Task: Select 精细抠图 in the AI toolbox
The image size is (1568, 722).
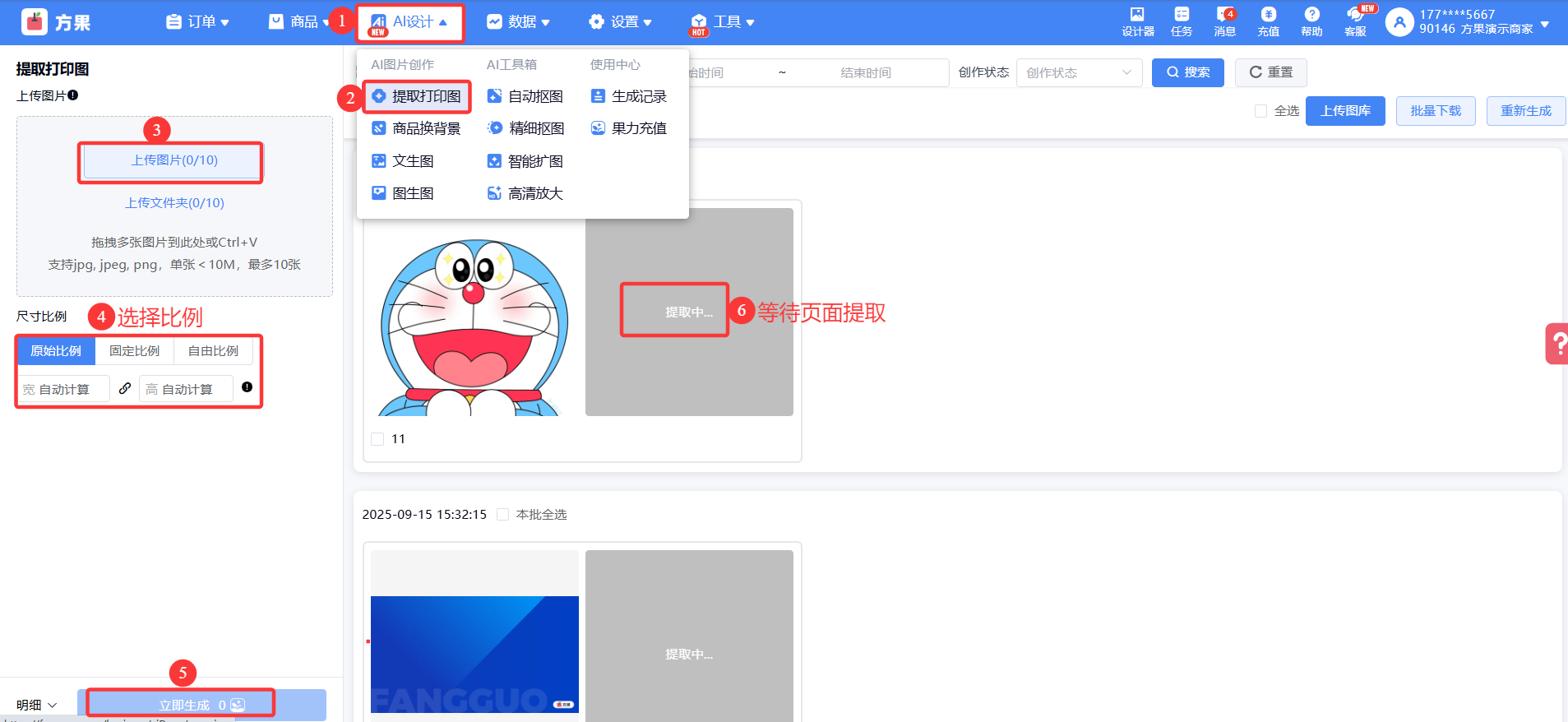Action: (525, 128)
